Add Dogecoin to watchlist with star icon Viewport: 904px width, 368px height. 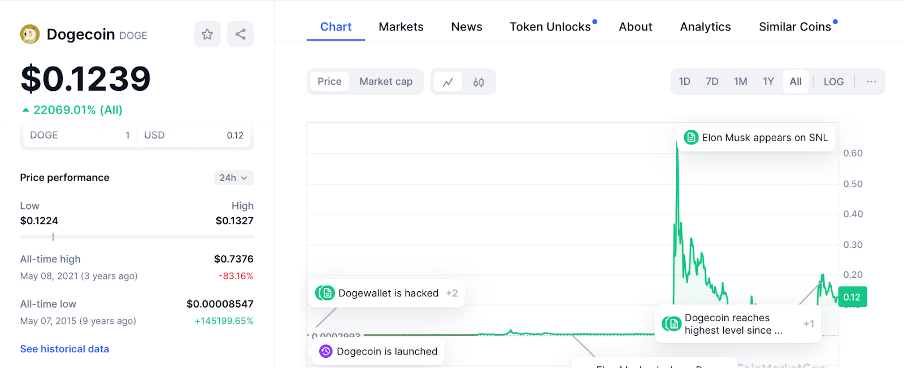point(207,34)
